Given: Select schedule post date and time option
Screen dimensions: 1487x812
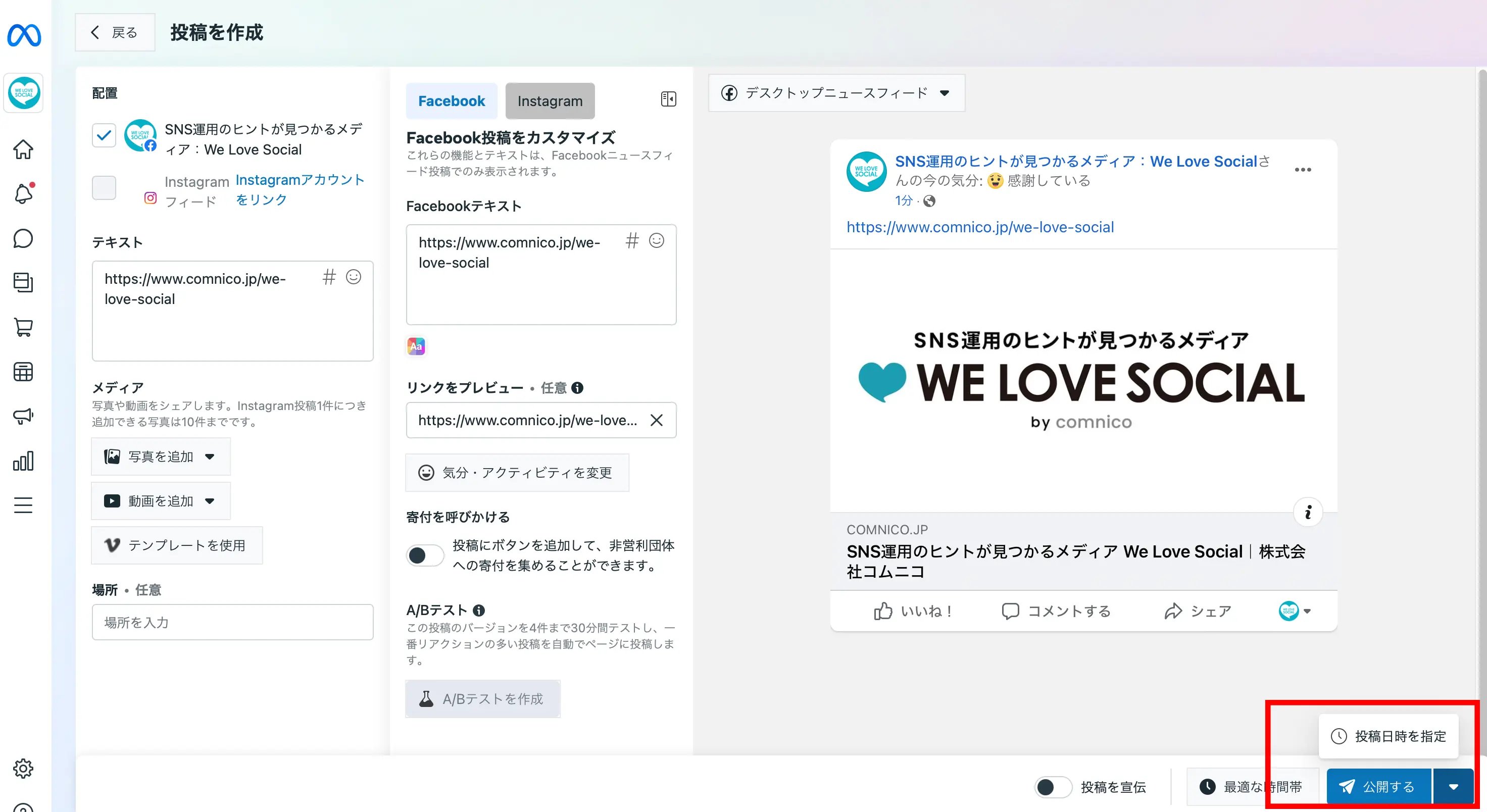Looking at the screenshot, I should [1389, 736].
